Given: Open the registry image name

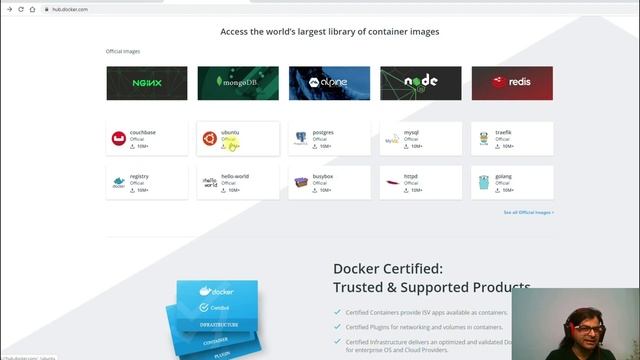Looking at the screenshot, I should coord(139,176).
